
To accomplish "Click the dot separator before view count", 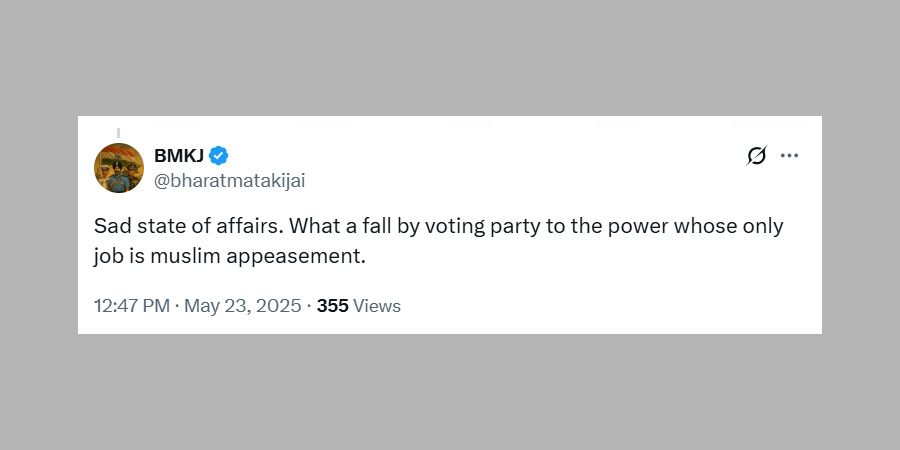I will (309, 306).
